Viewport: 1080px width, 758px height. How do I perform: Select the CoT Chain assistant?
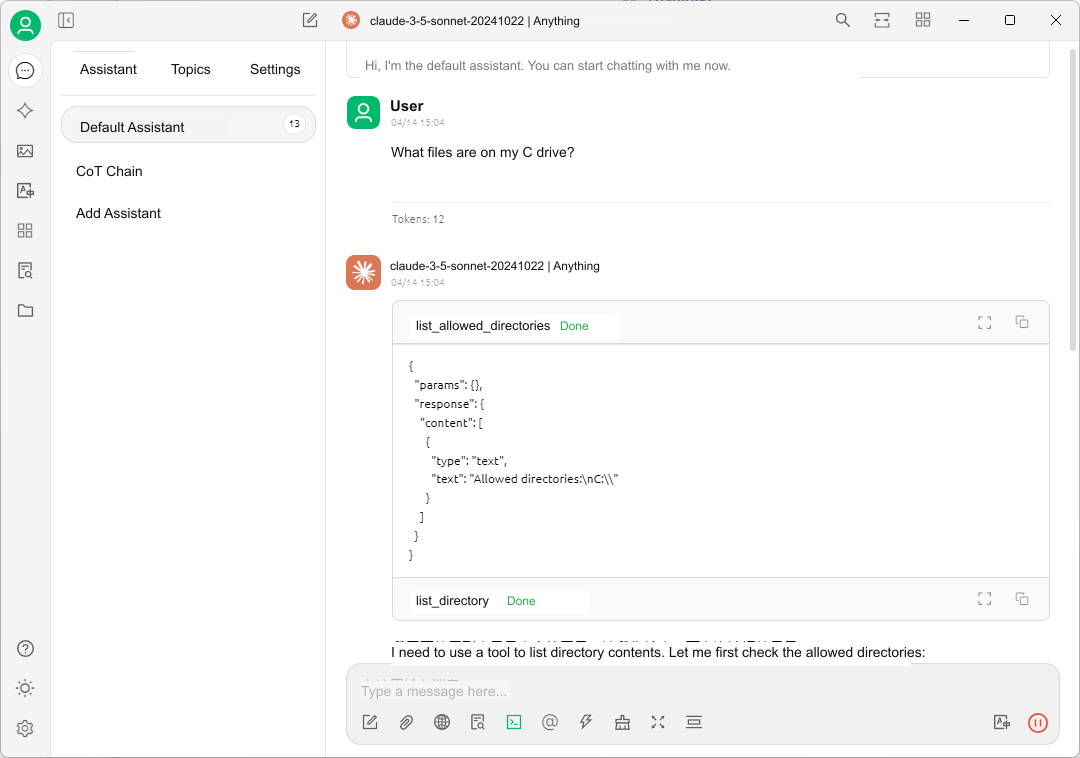(x=109, y=171)
